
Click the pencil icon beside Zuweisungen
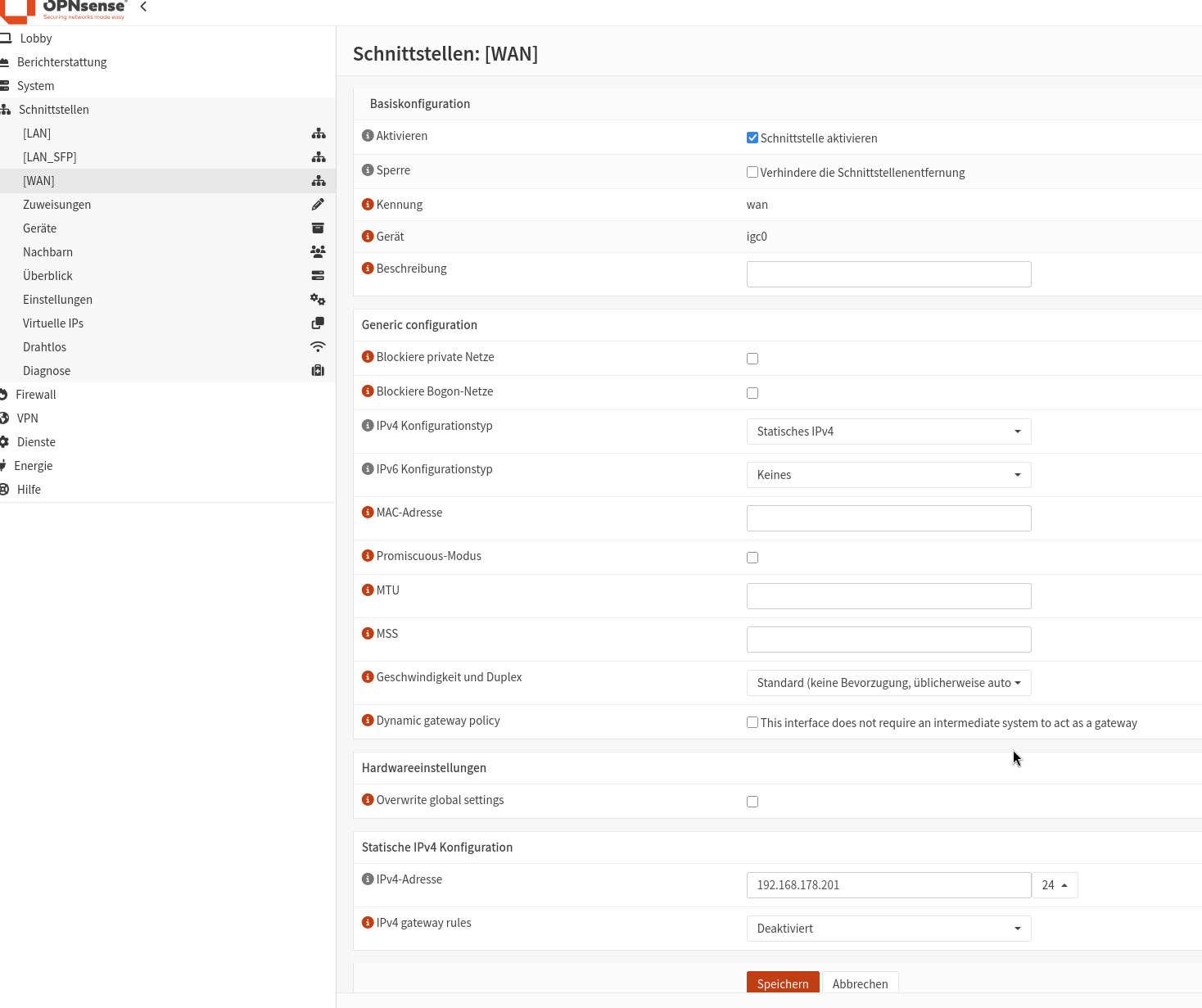pos(318,205)
